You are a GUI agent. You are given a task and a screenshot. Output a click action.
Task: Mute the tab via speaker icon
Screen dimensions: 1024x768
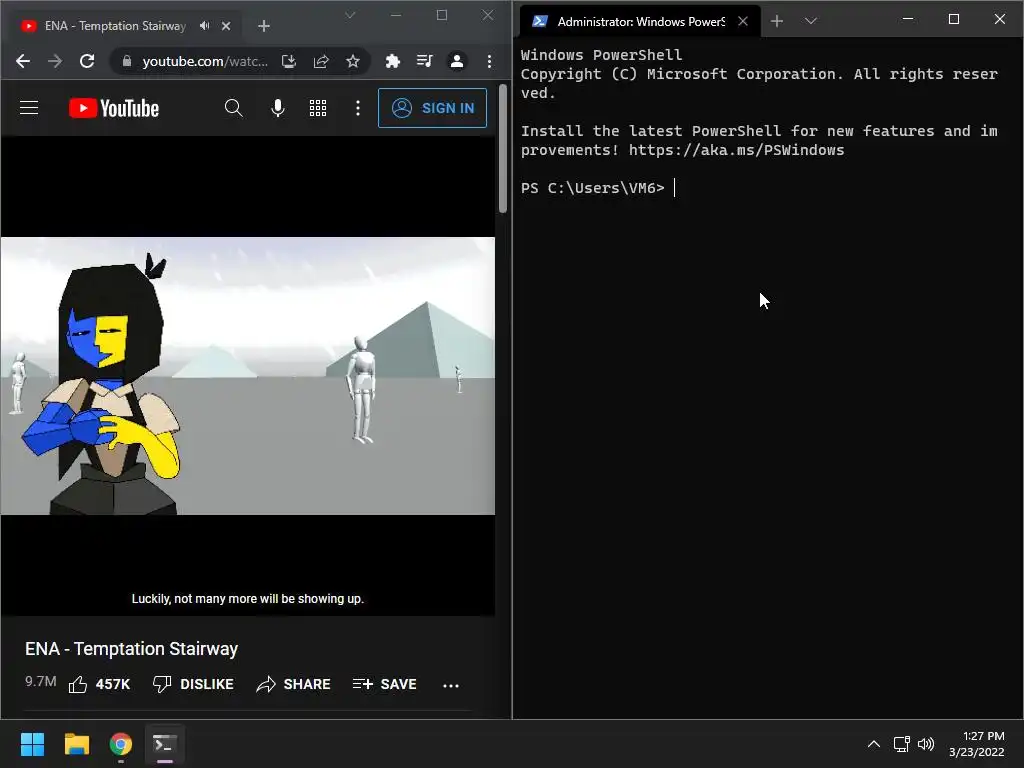tap(204, 26)
